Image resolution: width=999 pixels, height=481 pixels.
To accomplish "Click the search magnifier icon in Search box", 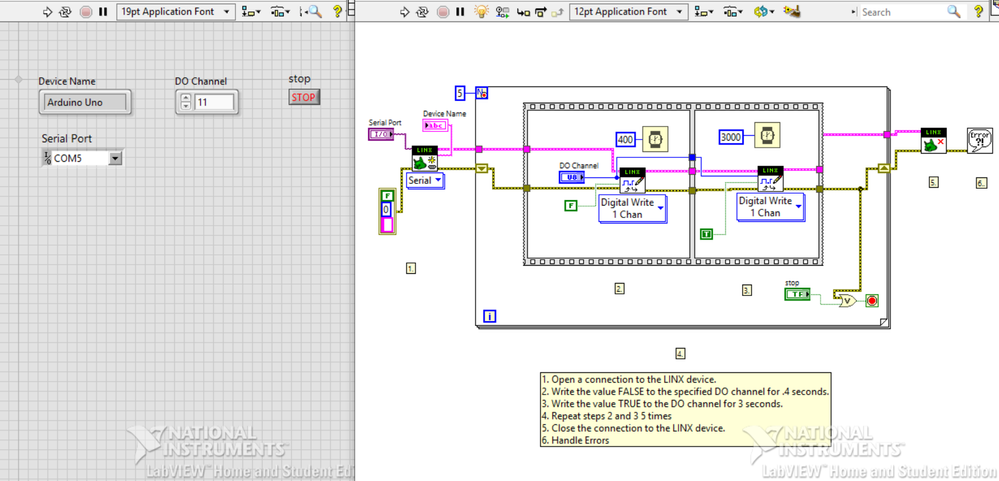I will pyautogui.click(x=953, y=11).
